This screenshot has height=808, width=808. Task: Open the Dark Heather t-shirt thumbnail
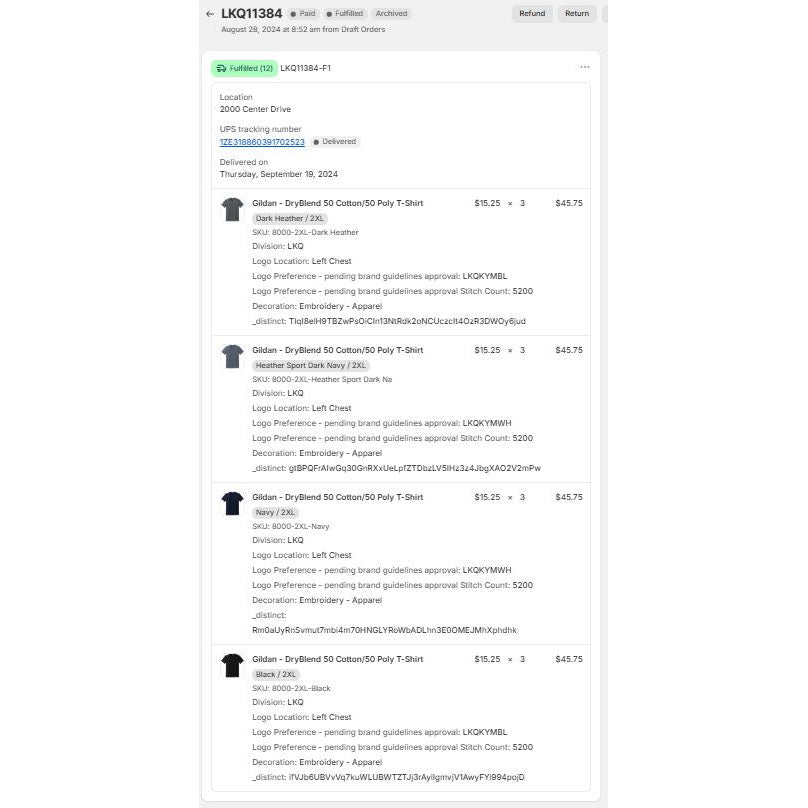232,209
